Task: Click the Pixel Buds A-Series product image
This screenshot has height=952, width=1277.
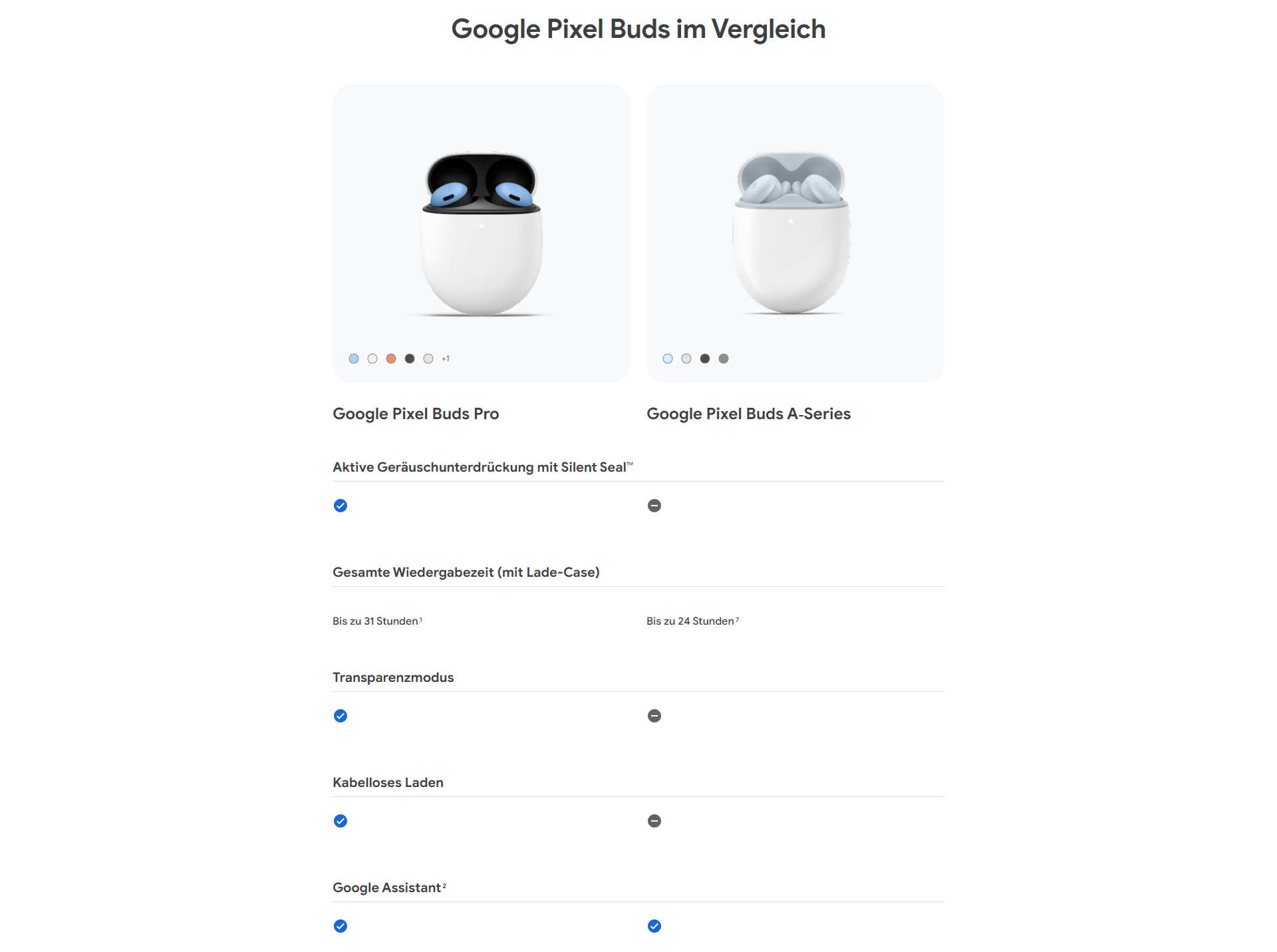Action: 791,233
